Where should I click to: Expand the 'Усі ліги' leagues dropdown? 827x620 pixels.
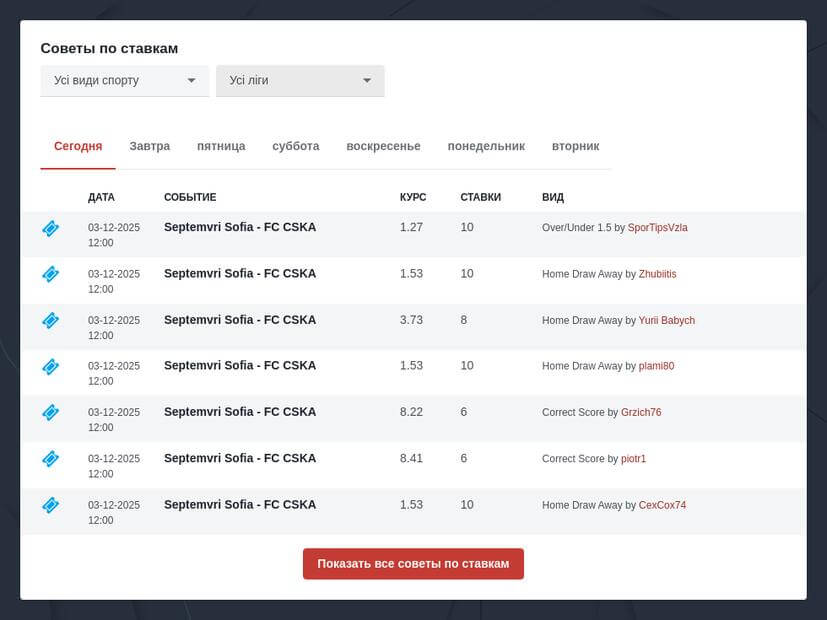click(x=300, y=81)
